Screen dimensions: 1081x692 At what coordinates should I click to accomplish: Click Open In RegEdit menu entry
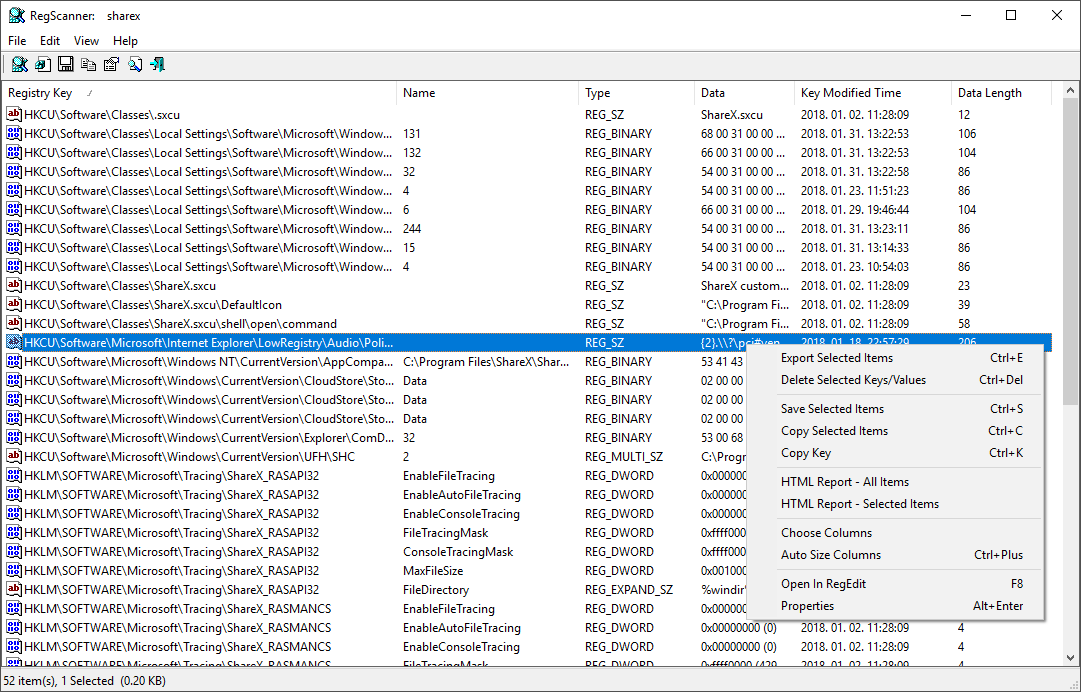click(x=823, y=584)
